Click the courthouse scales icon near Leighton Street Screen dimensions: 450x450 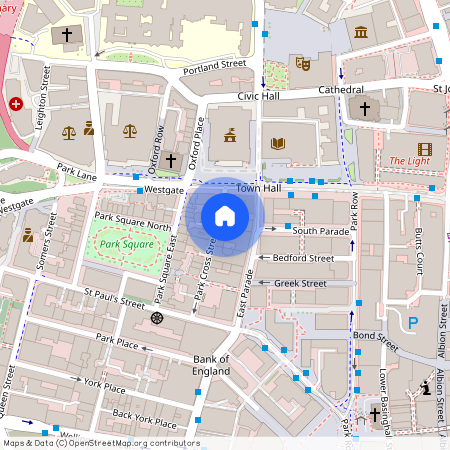69,133
